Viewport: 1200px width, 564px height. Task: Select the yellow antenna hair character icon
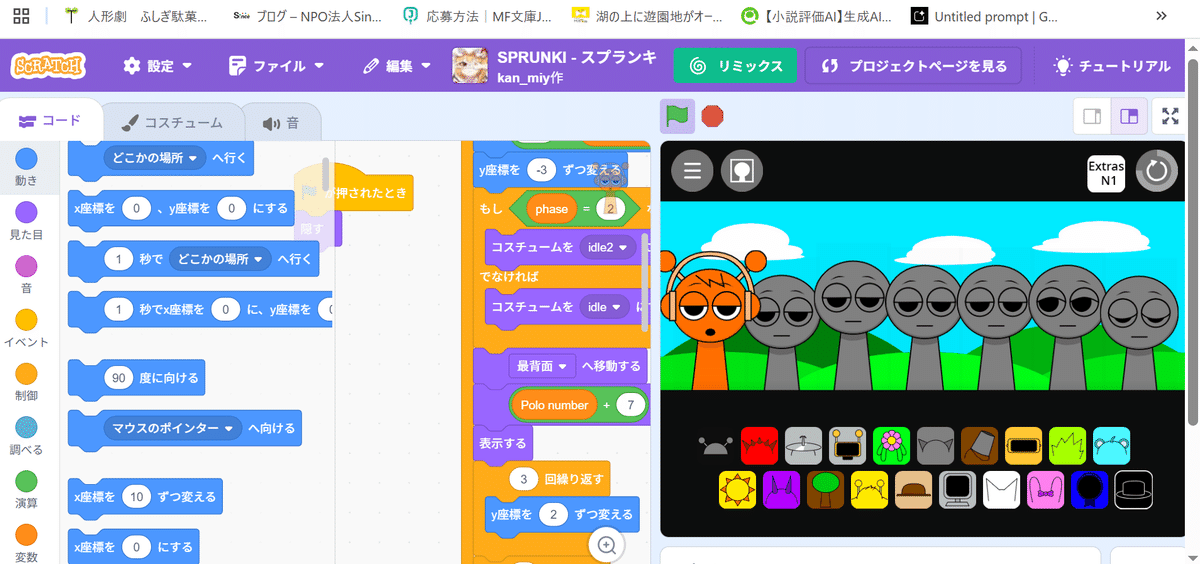point(870,489)
